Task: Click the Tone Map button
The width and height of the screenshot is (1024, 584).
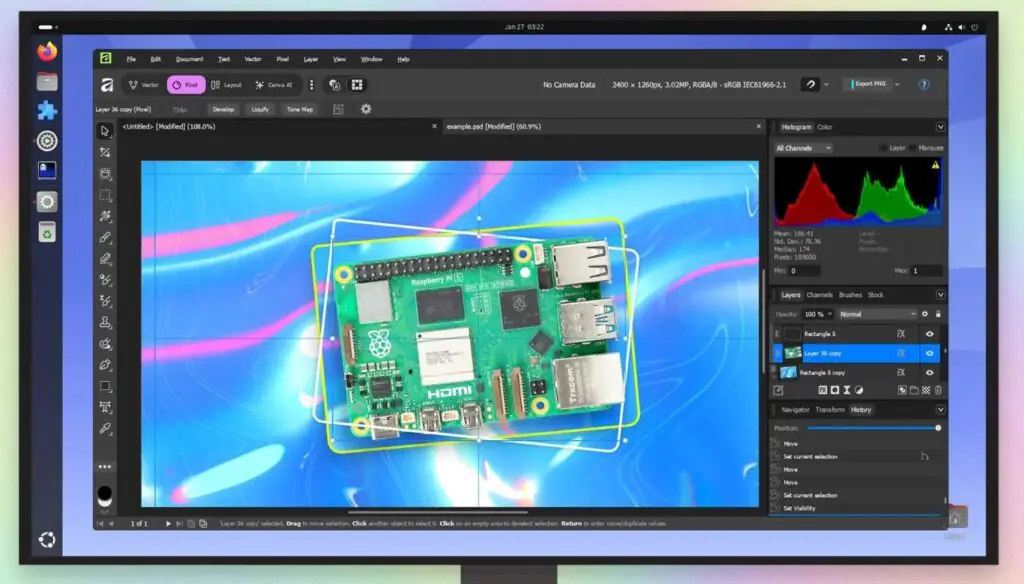Action: (299, 109)
